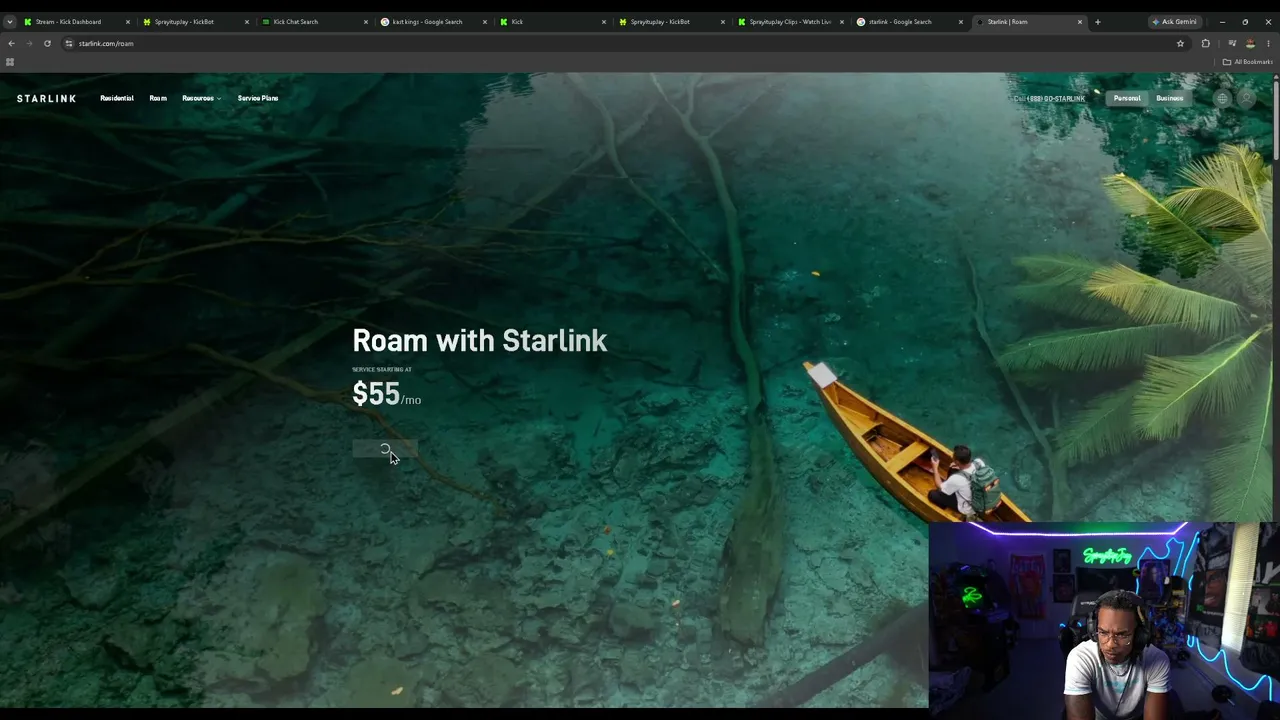Open the account profile icon on Starlink

1246,98
